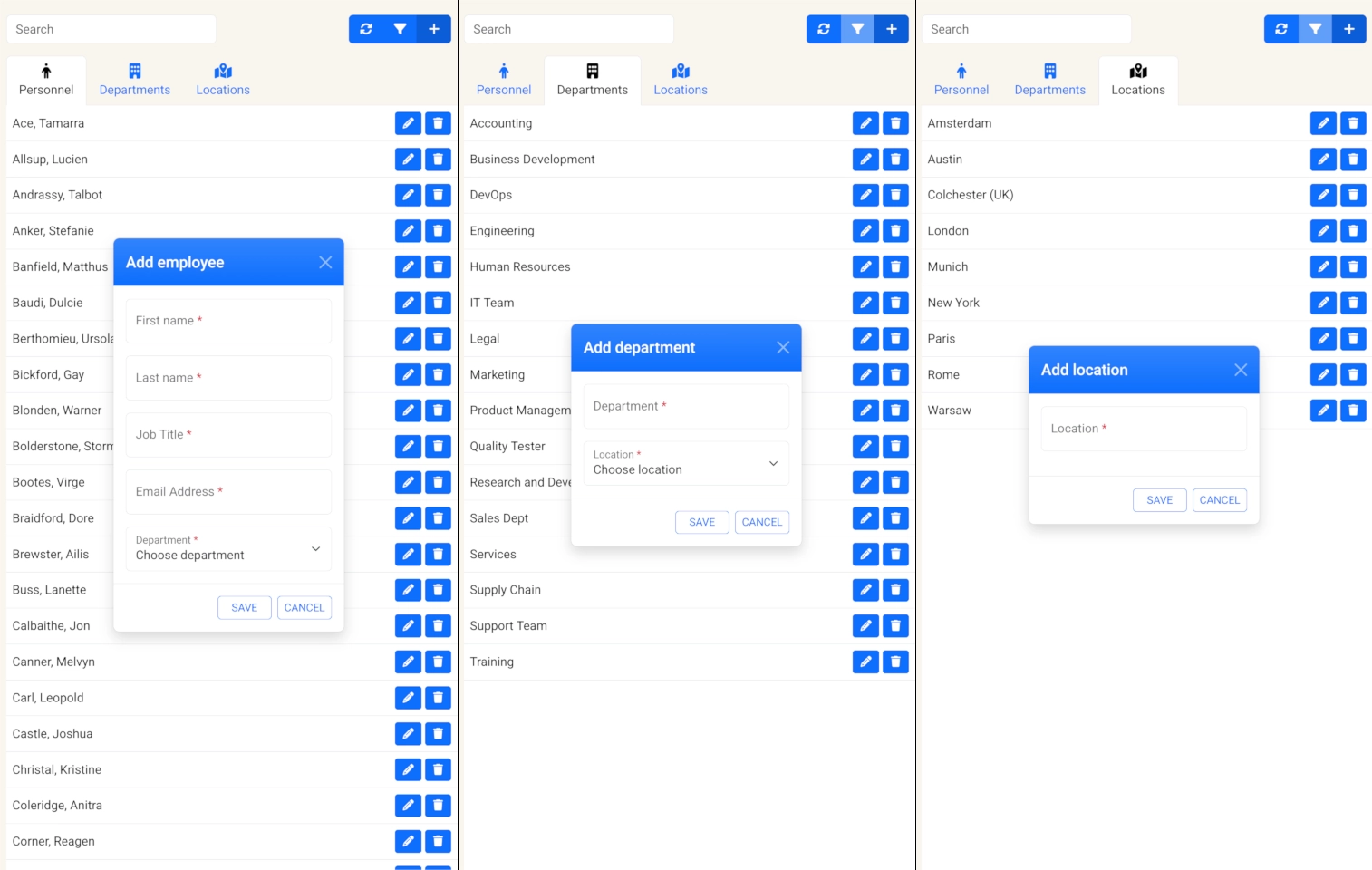
Task: Add new entry in Locations panel
Action: click(x=1349, y=29)
